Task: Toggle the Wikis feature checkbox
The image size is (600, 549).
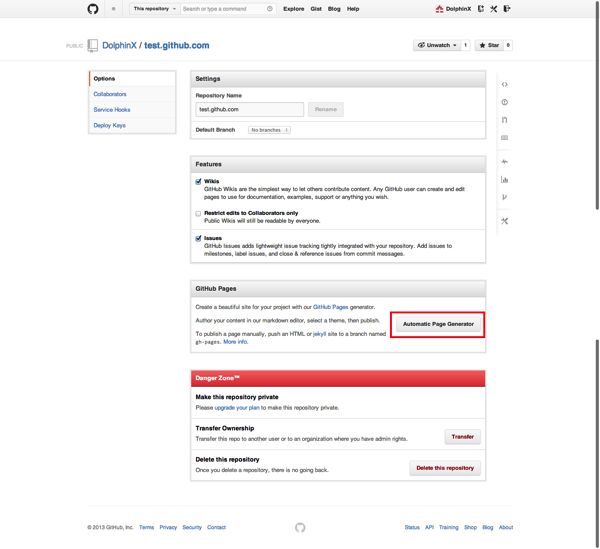Action: point(198,181)
